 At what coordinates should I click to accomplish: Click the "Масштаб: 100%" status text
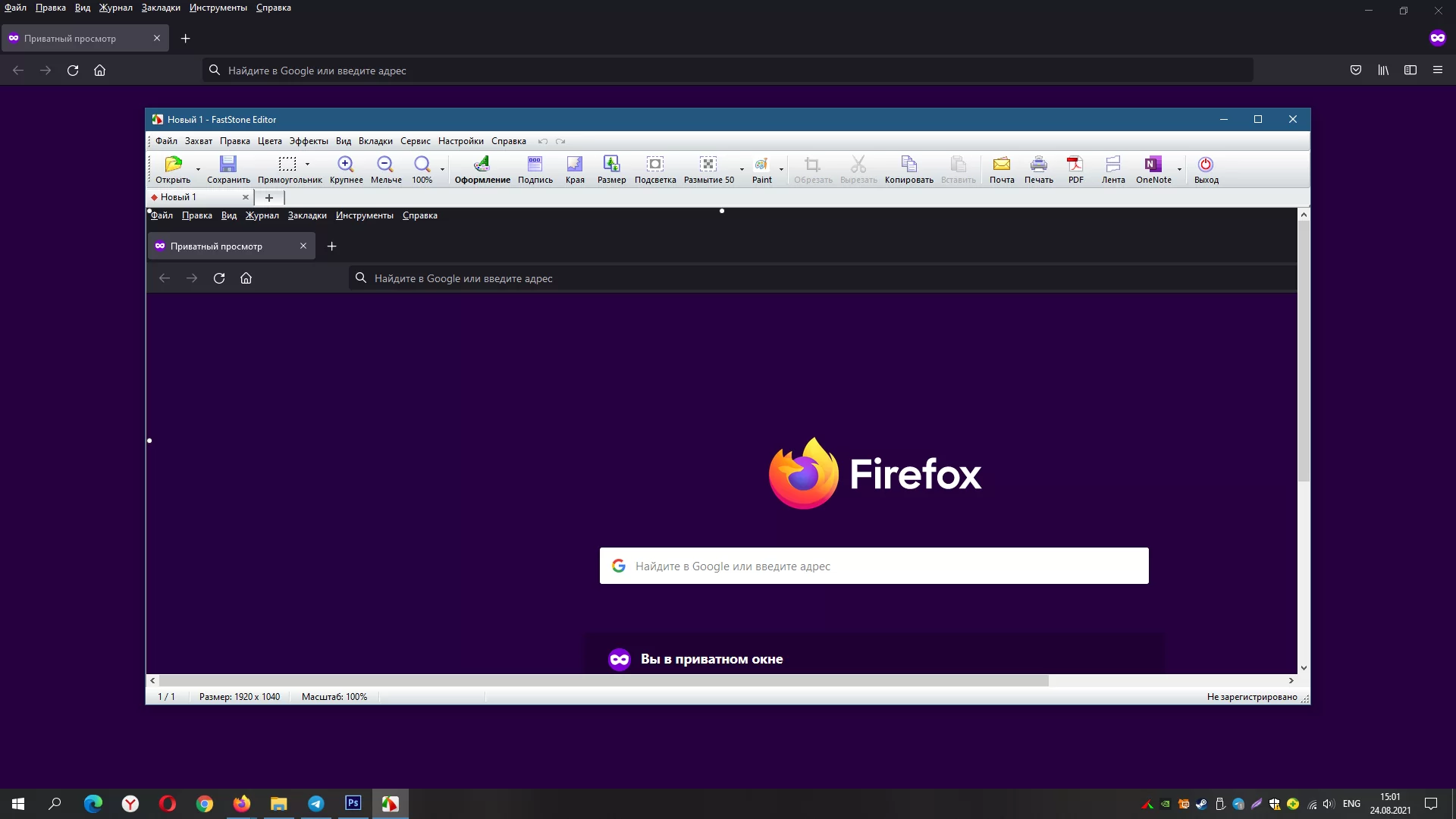tap(334, 697)
